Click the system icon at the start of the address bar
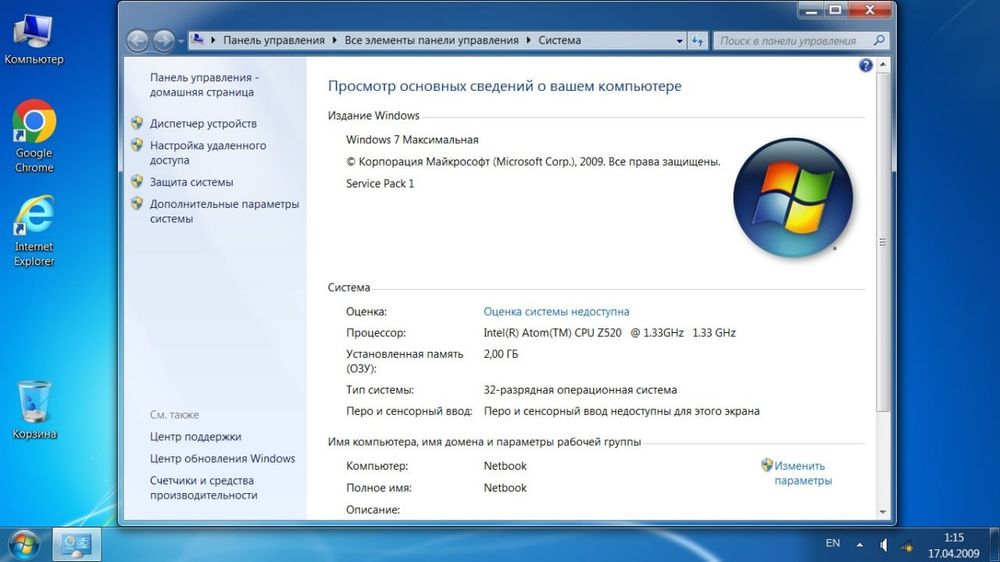 pos(198,40)
